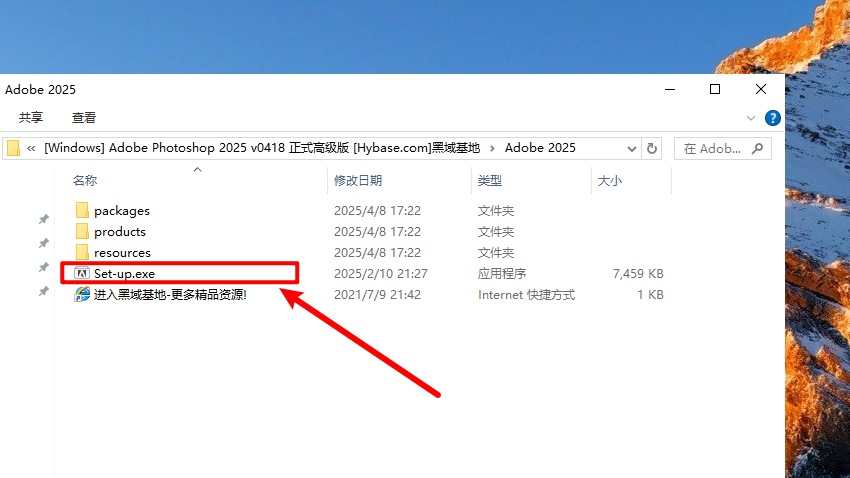Click the search magnifier icon
The height and width of the screenshot is (478, 850).
(x=757, y=148)
